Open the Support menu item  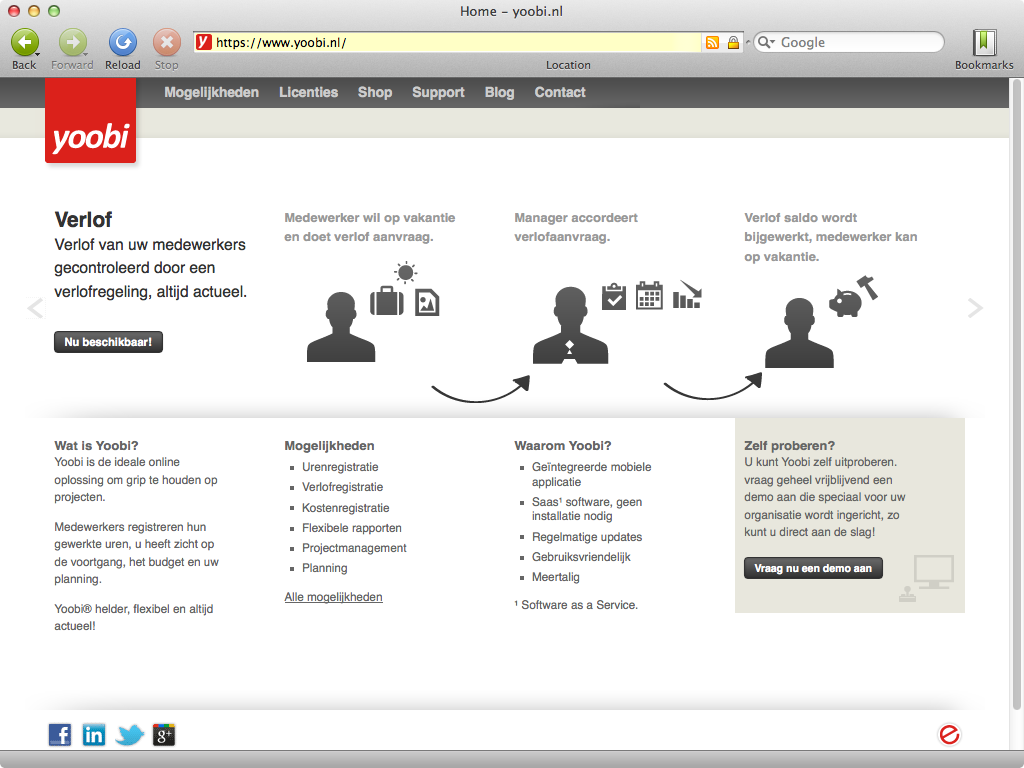pyautogui.click(x=438, y=92)
